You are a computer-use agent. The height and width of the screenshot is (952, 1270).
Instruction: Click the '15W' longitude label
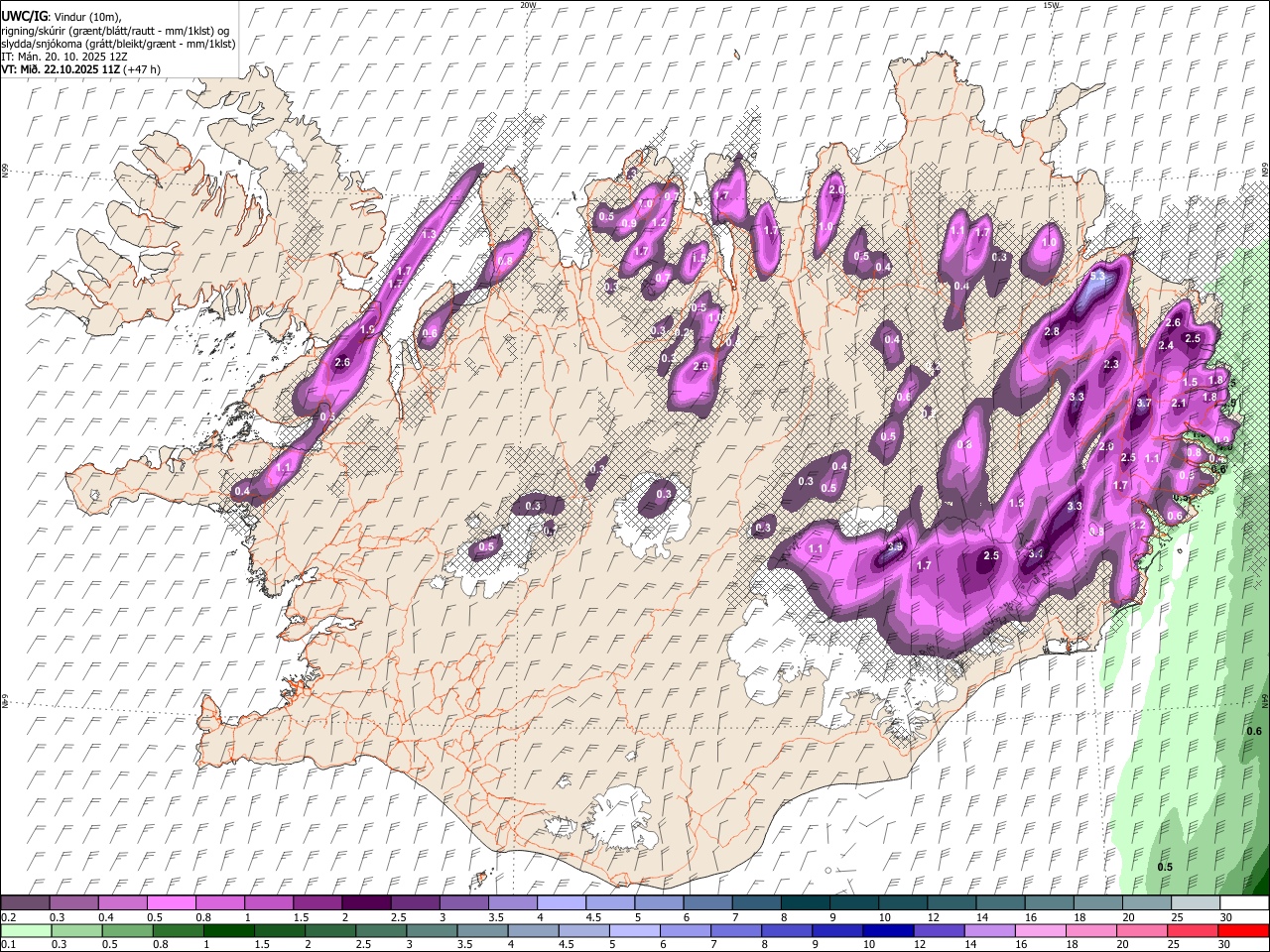pos(1051,5)
